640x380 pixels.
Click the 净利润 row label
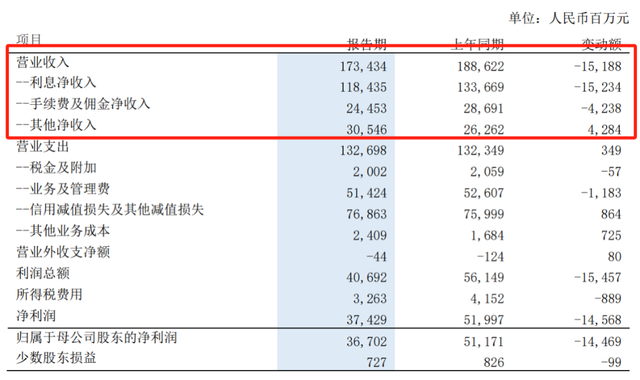click(36, 316)
